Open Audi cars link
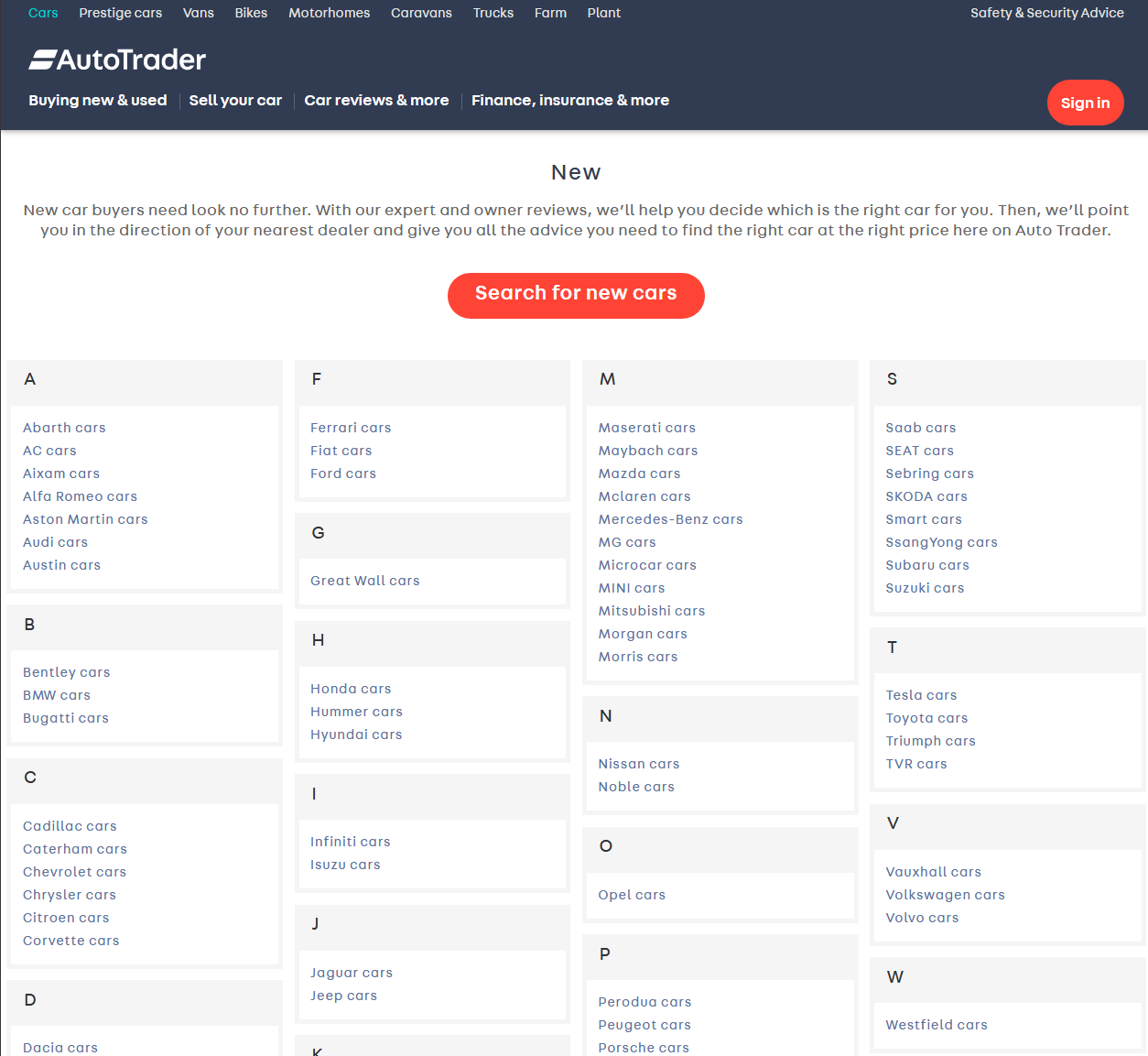The width and height of the screenshot is (1148, 1056). pos(55,542)
